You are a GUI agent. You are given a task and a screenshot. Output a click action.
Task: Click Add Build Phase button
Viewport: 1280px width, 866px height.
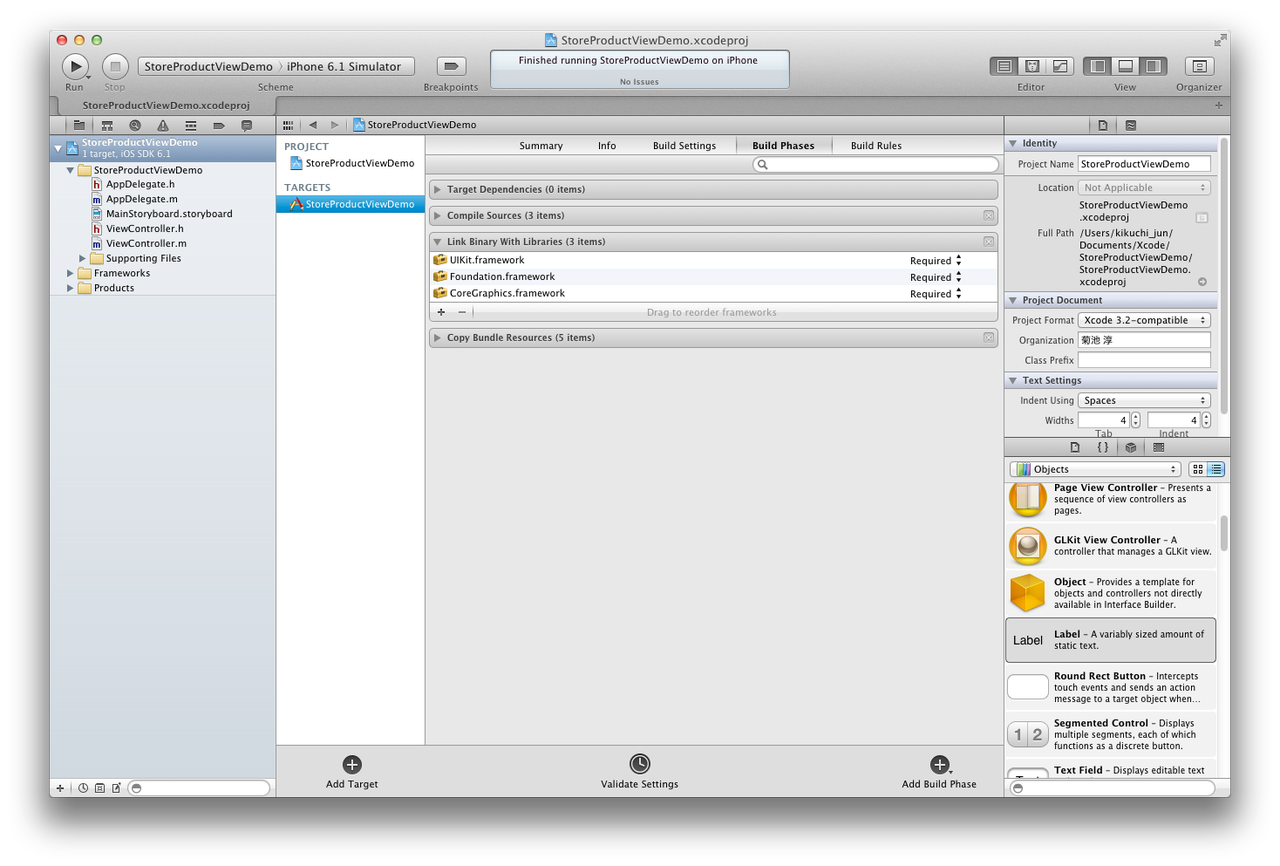point(939,772)
